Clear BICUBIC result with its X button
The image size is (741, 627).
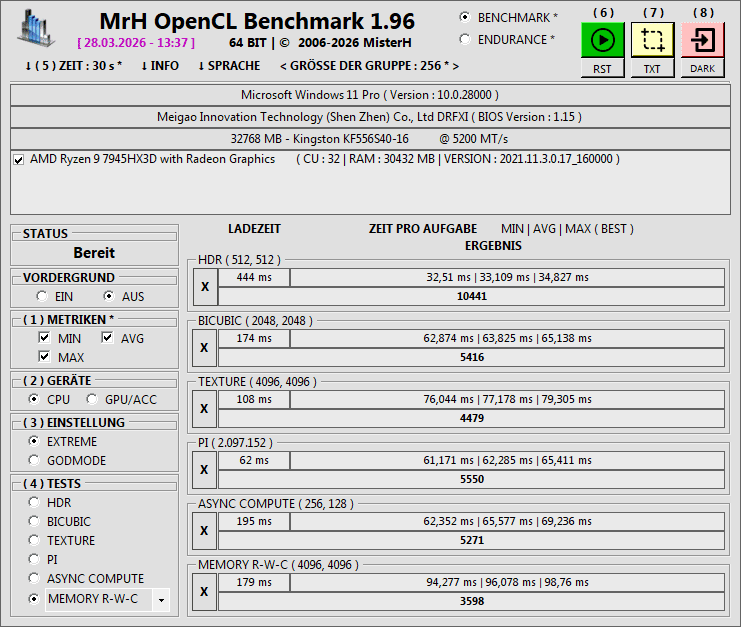pyautogui.click(x=204, y=348)
